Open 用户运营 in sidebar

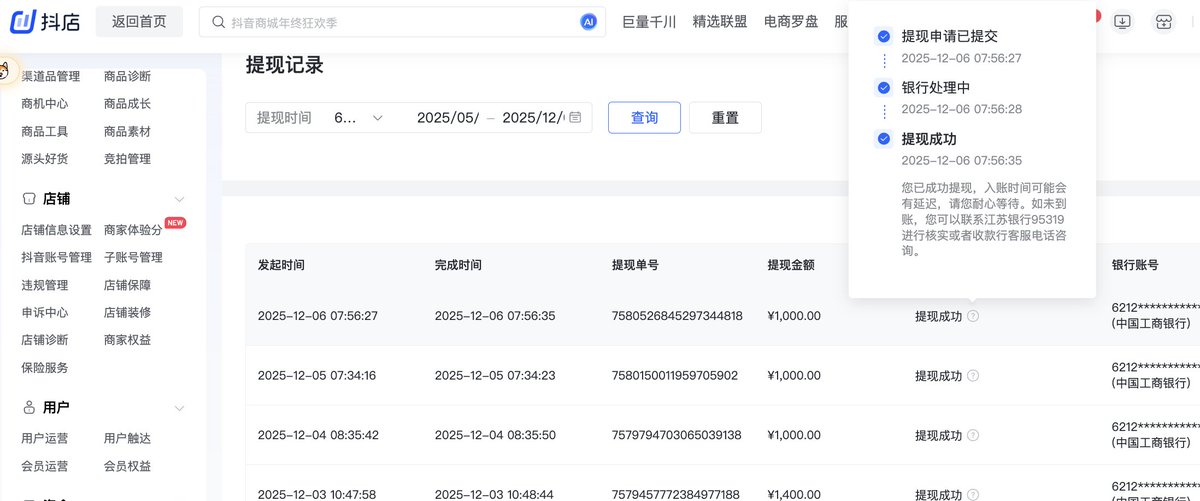(x=45, y=438)
